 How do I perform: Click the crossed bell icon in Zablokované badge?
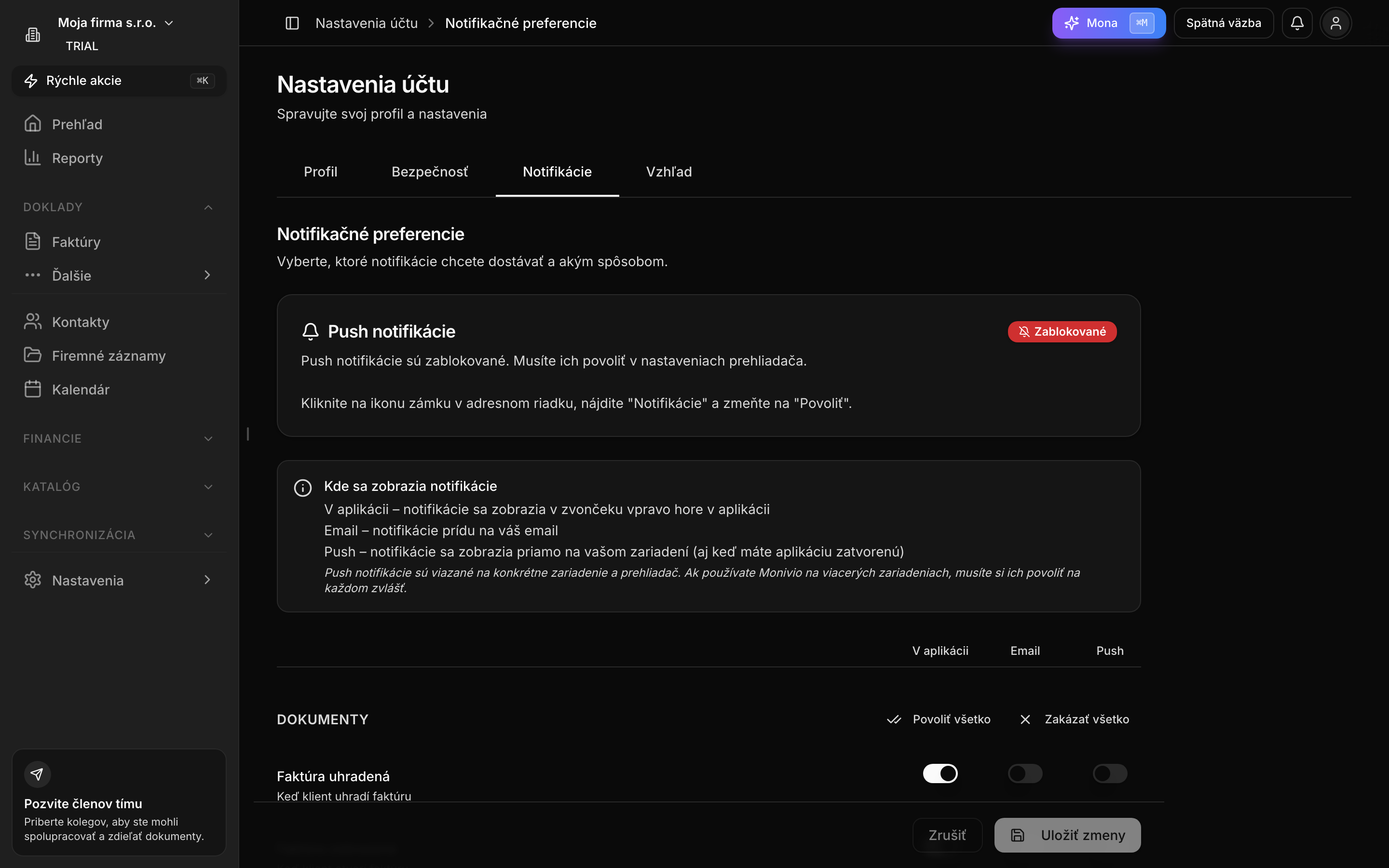1024,332
